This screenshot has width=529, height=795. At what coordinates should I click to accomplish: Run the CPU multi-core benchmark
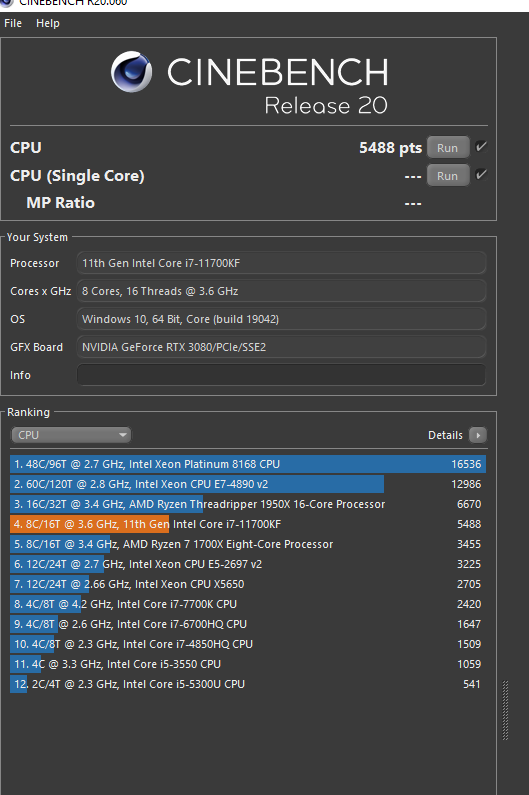coord(447,148)
